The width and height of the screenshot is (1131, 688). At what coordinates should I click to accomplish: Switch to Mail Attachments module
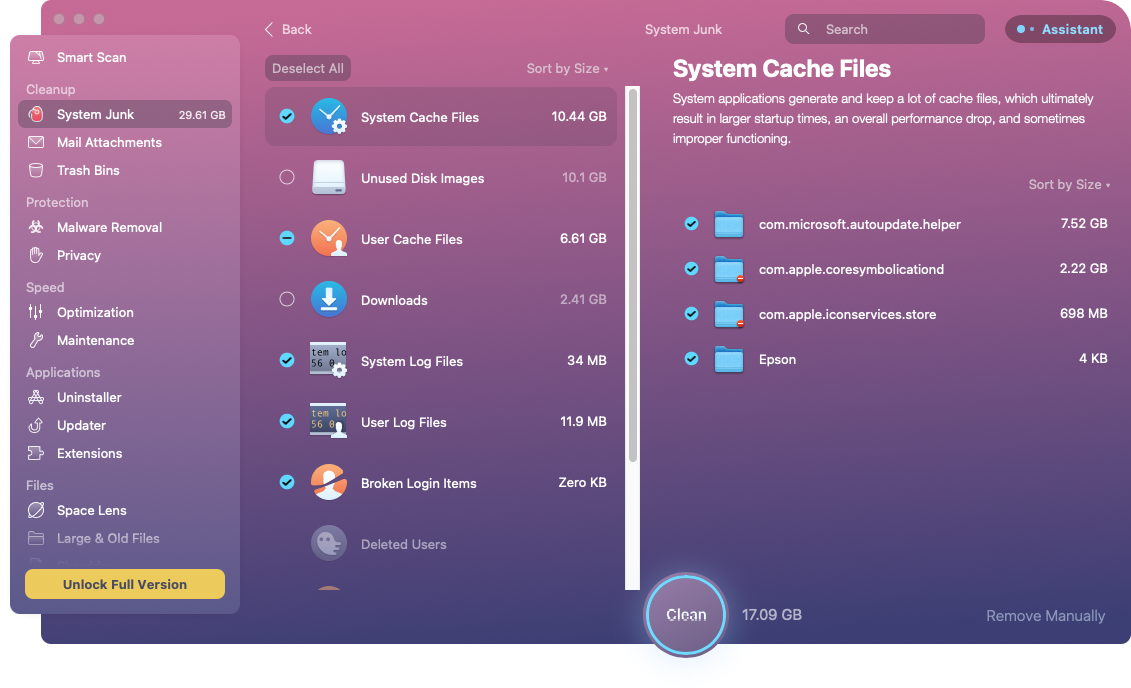pos(125,142)
